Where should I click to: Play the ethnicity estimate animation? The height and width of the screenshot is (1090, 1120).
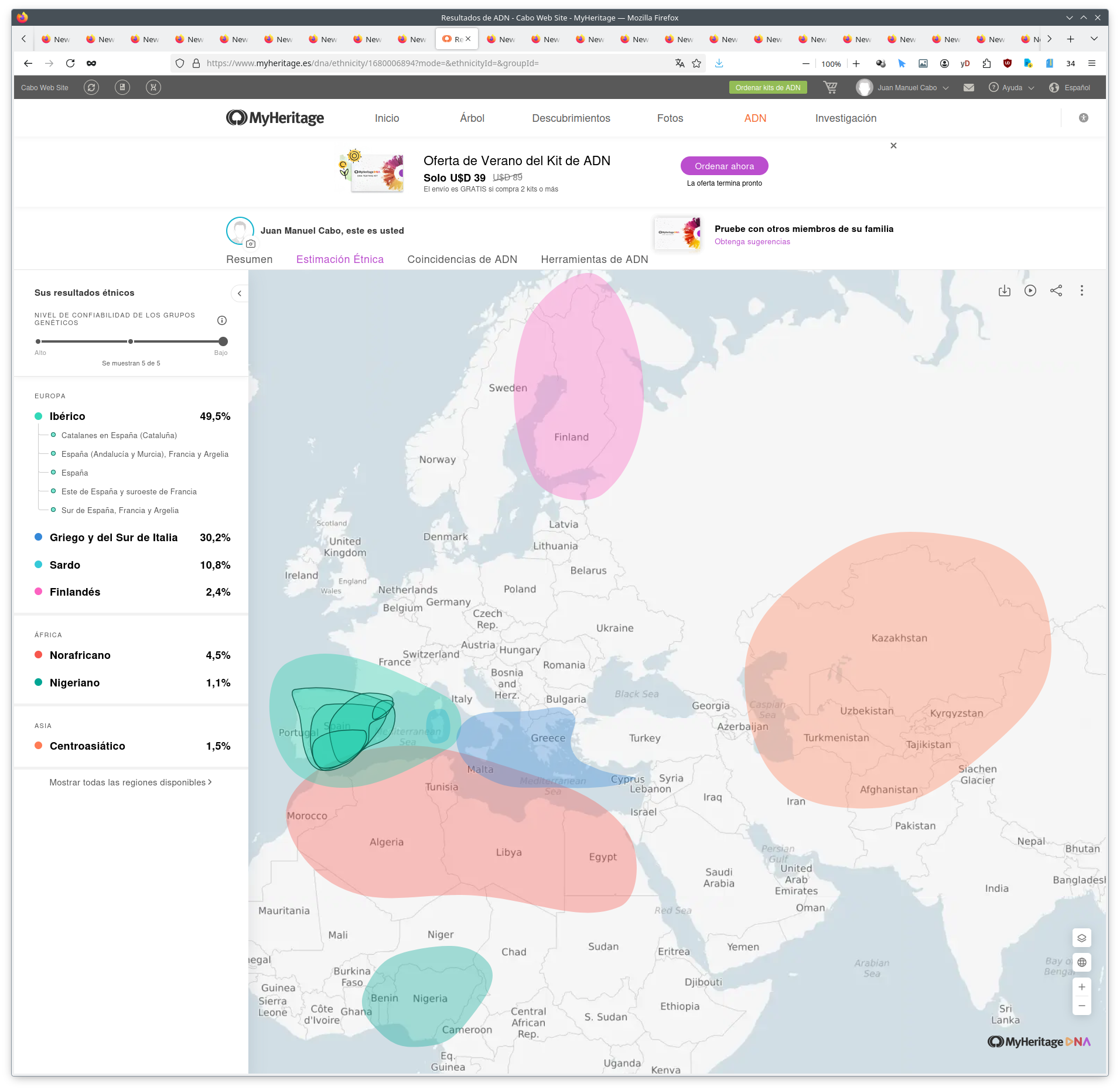click(1030, 291)
